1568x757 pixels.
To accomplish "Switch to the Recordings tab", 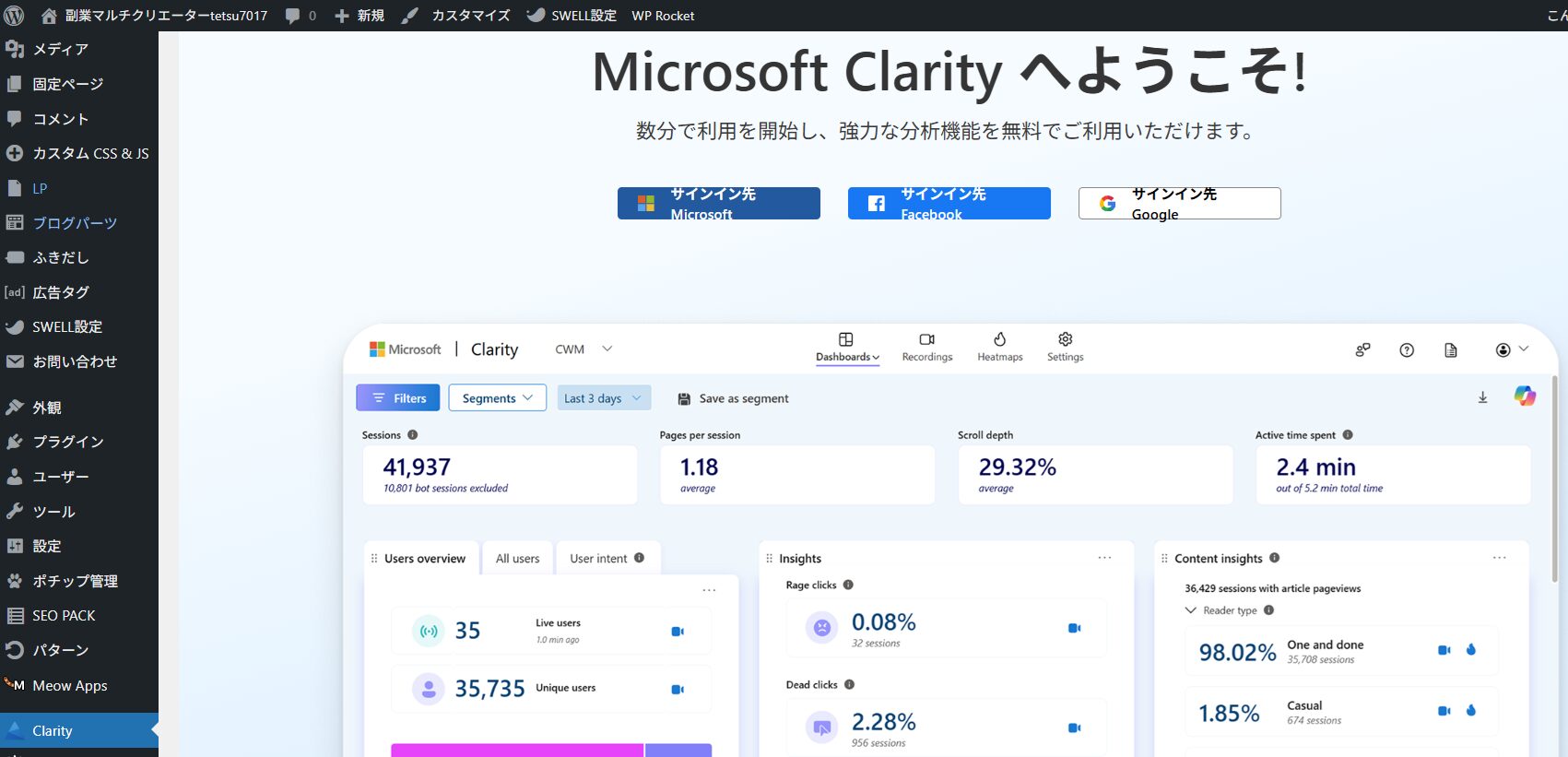I will [x=927, y=348].
